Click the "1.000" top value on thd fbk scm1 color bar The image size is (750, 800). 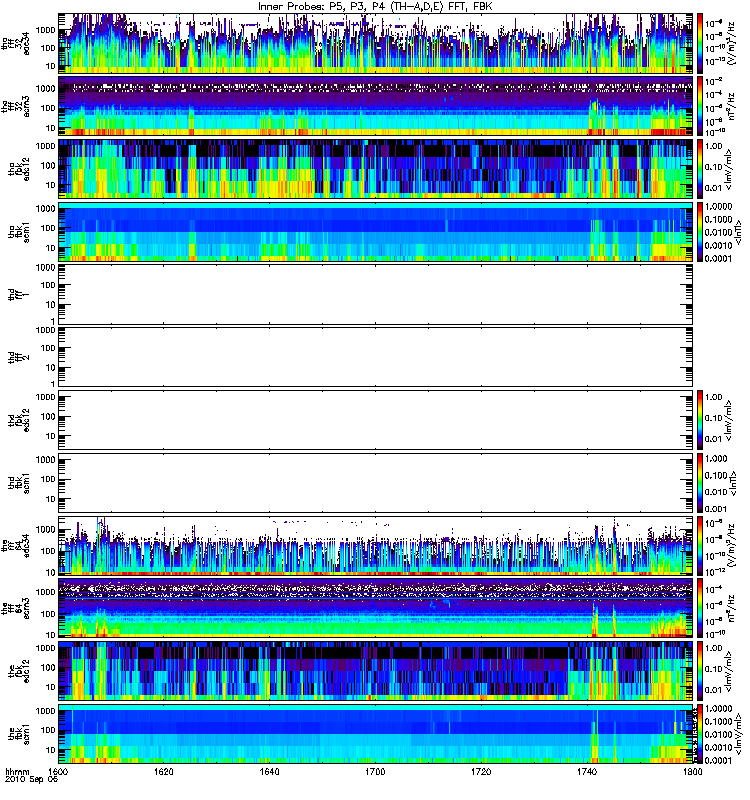point(716,458)
